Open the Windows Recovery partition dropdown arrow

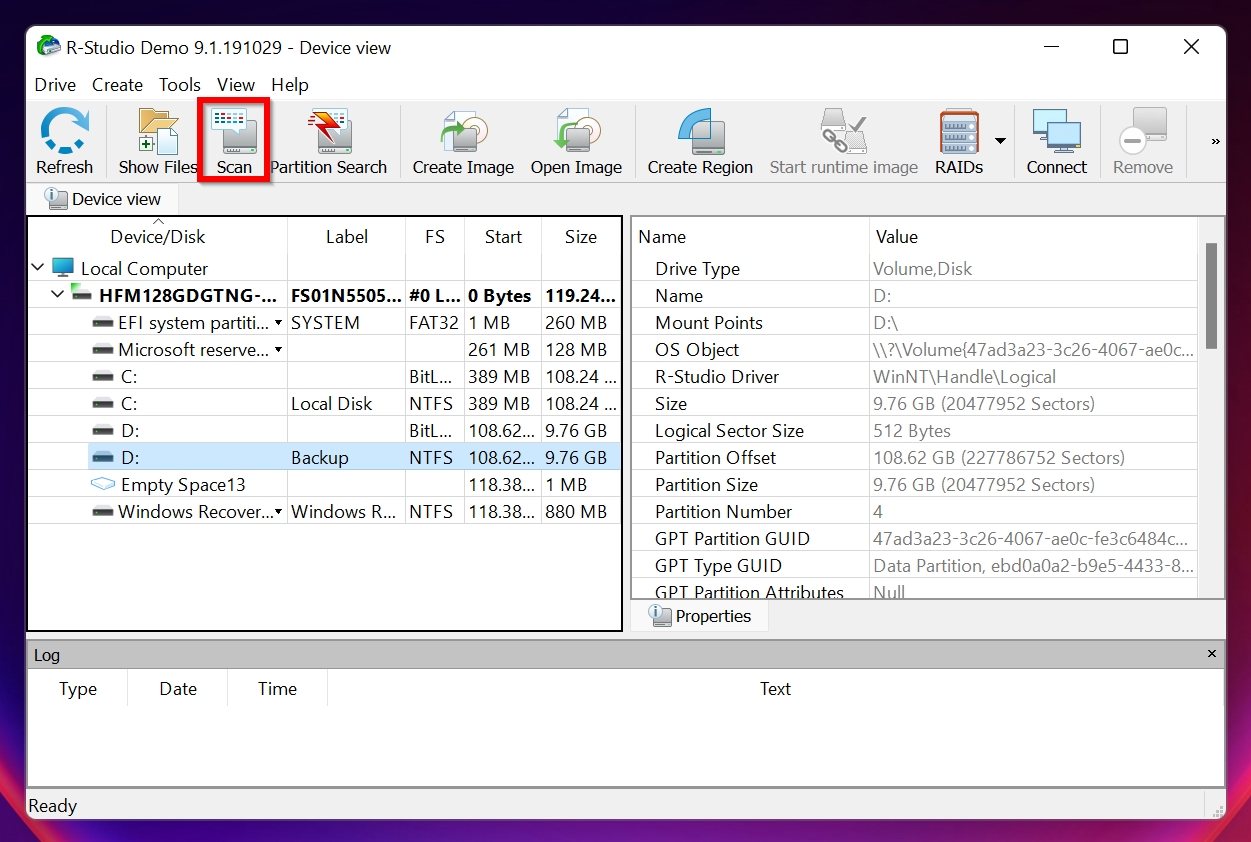(x=278, y=512)
